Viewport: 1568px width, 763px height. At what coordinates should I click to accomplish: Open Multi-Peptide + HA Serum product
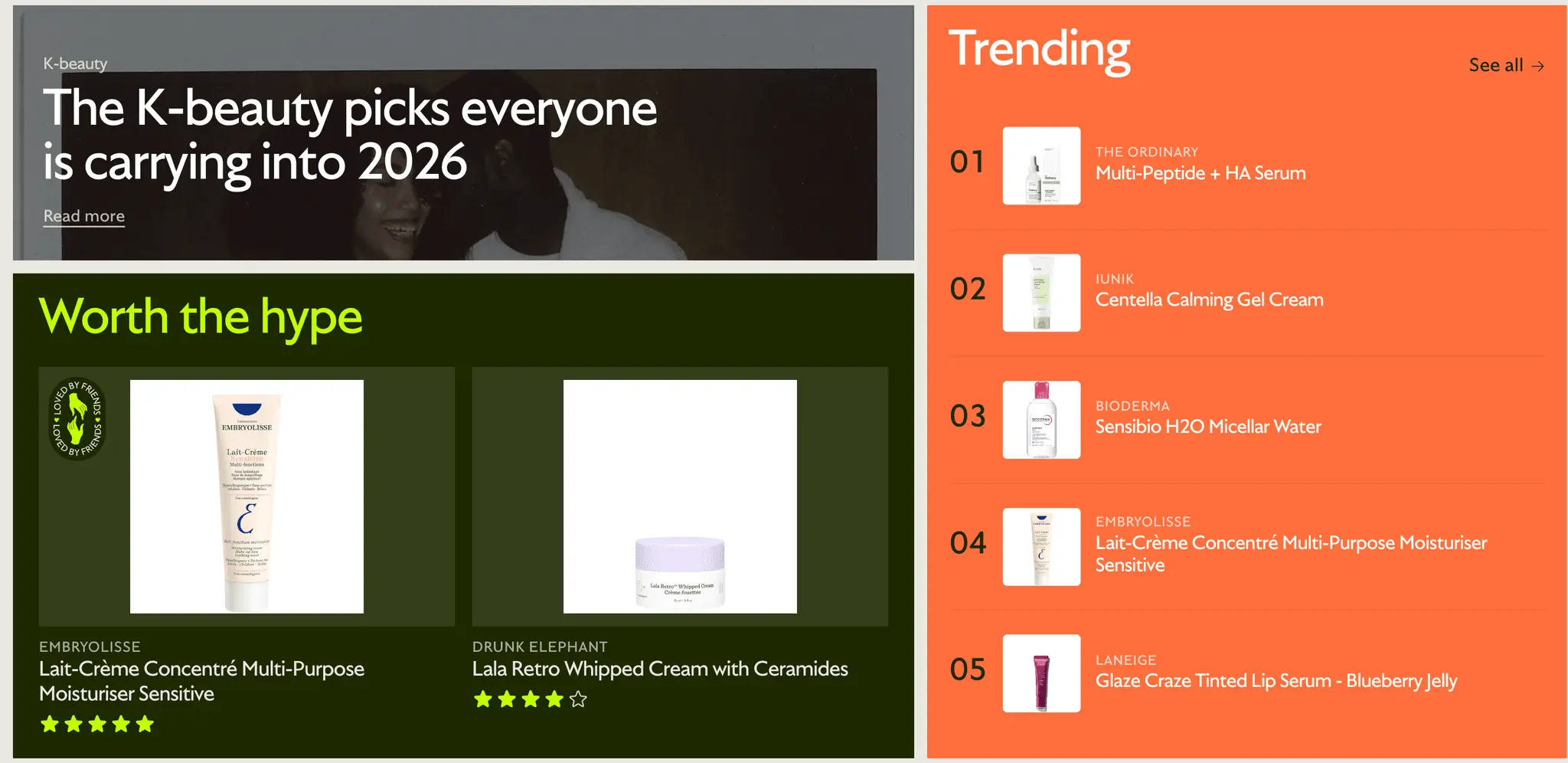point(1200,173)
